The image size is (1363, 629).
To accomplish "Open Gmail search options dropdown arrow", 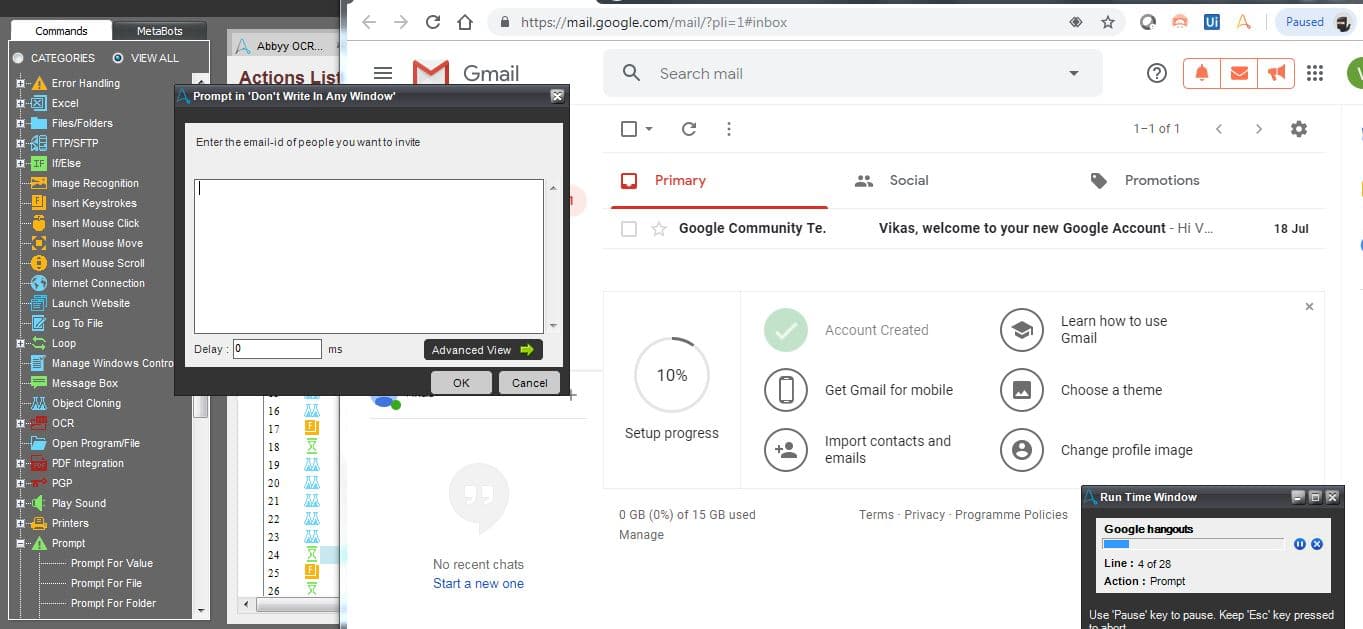I will coord(1074,73).
